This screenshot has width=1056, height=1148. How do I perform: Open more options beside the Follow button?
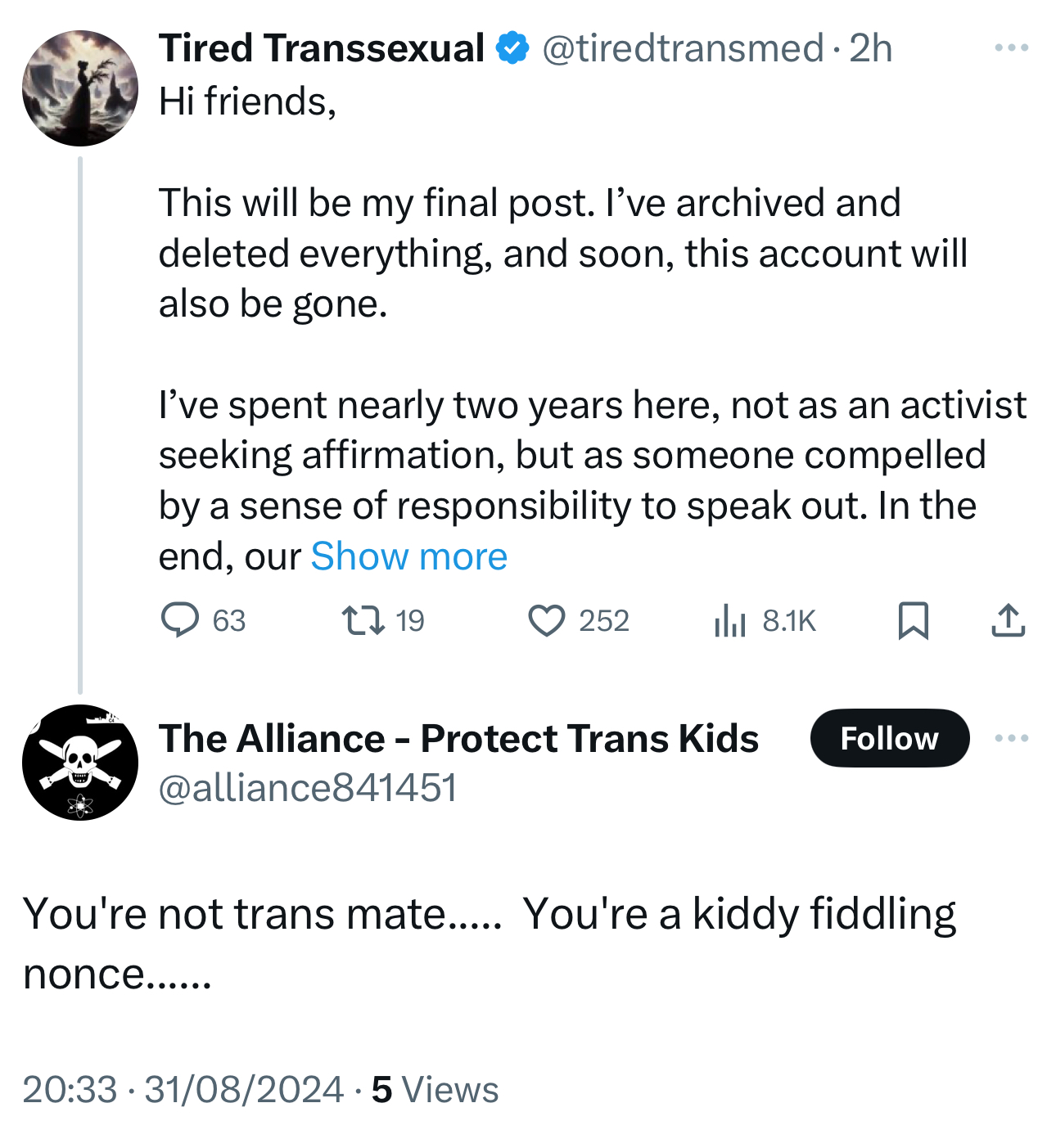click(x=1011, y=738)
